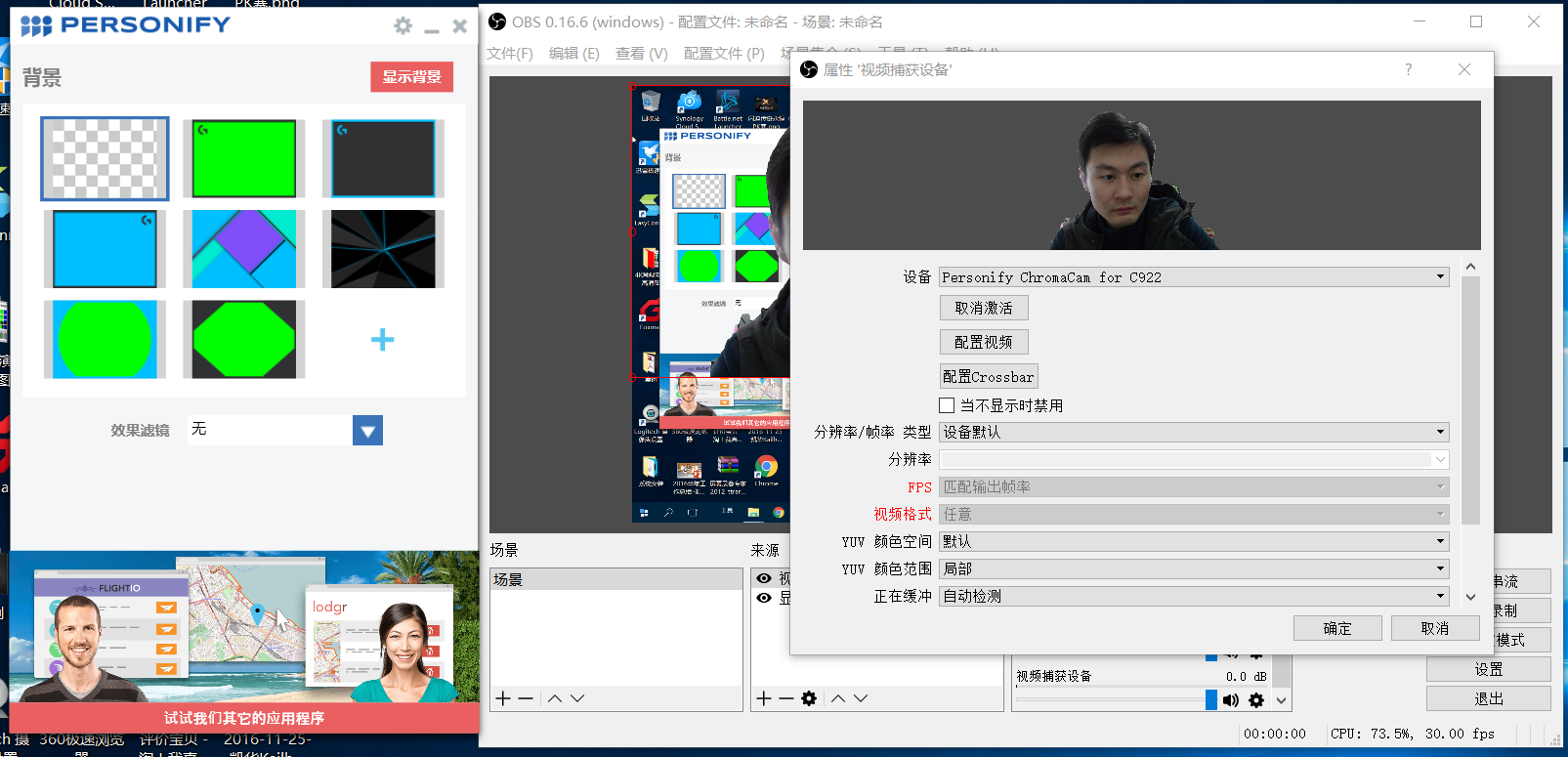
Task: Click the 退出 exit button in OBS
Action: [1488, 698]
